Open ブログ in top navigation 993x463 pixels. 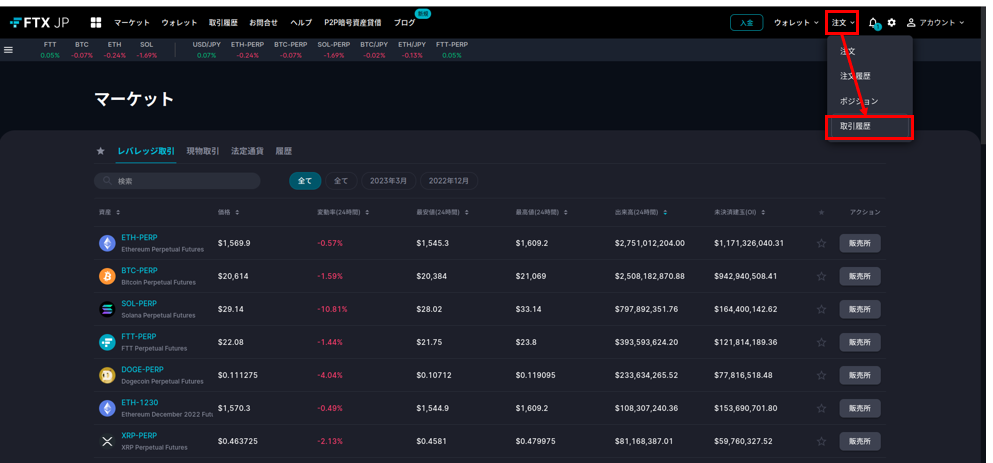404,23
